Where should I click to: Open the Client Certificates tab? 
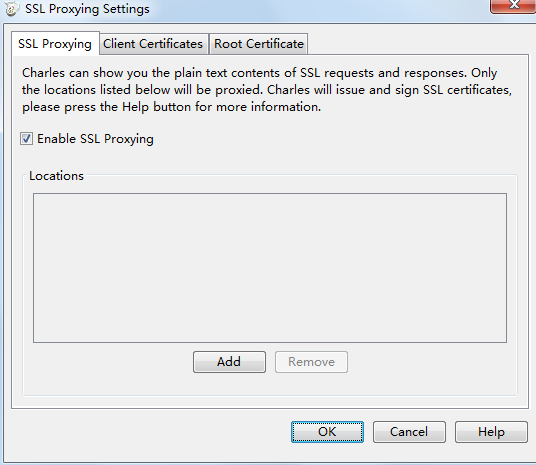(x=153, y=44)
